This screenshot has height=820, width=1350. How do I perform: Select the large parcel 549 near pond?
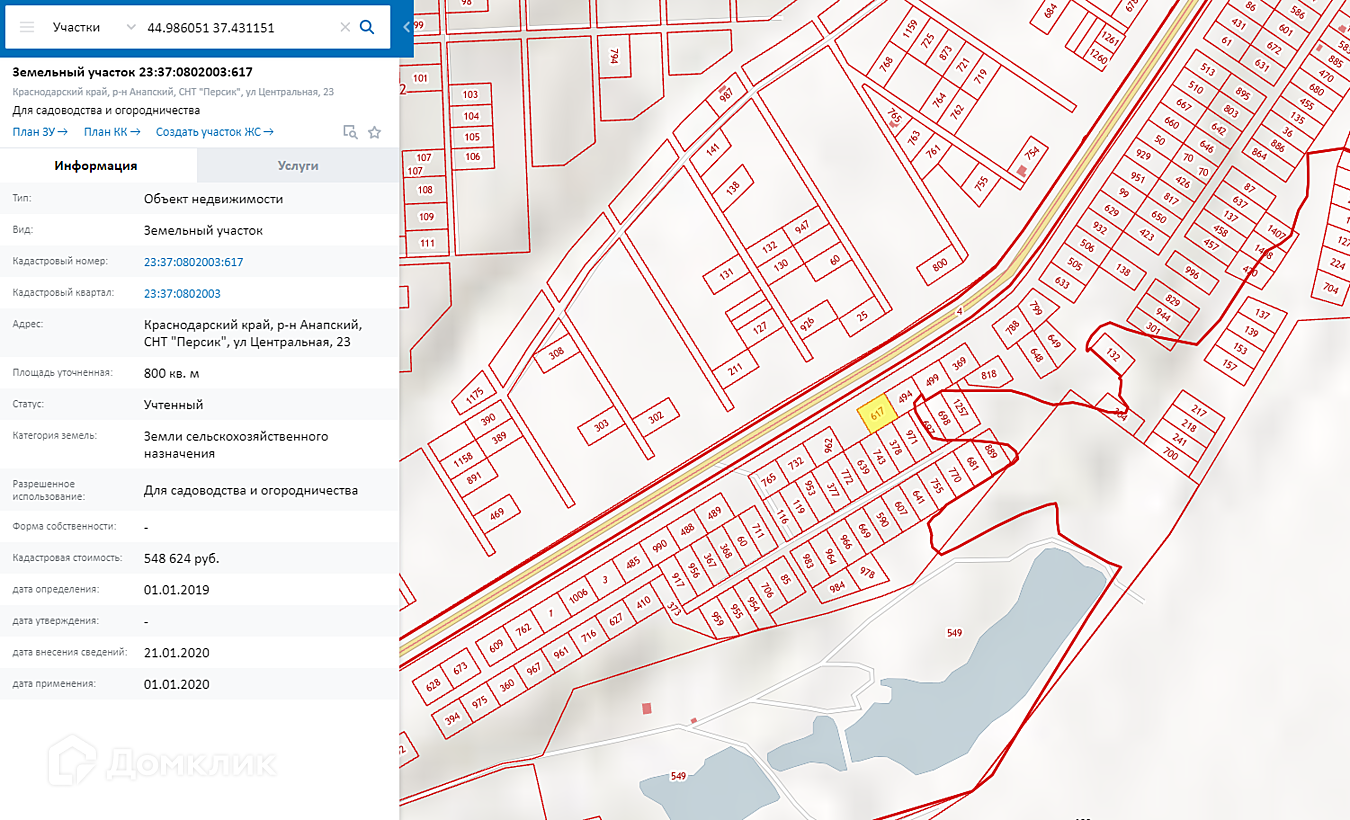click(x=954, y=633)
